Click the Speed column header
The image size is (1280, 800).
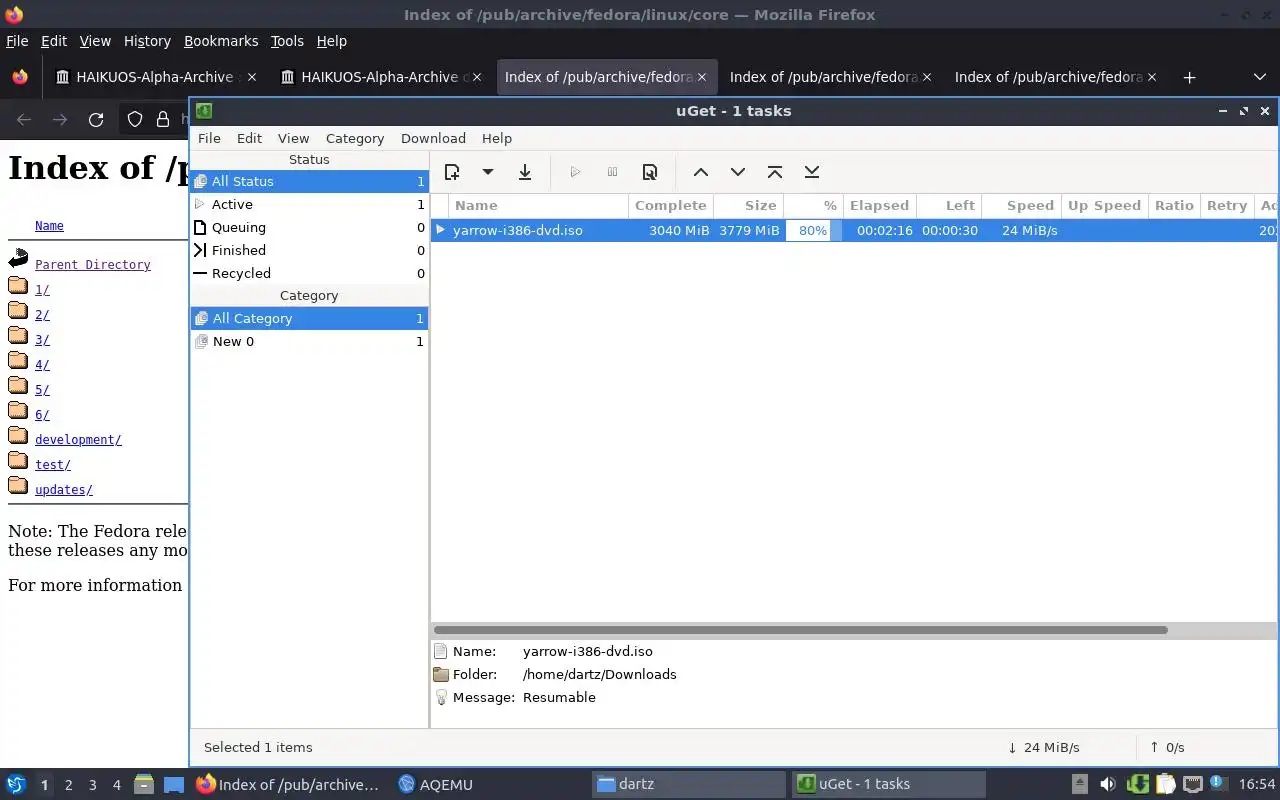click(1021, 205)
